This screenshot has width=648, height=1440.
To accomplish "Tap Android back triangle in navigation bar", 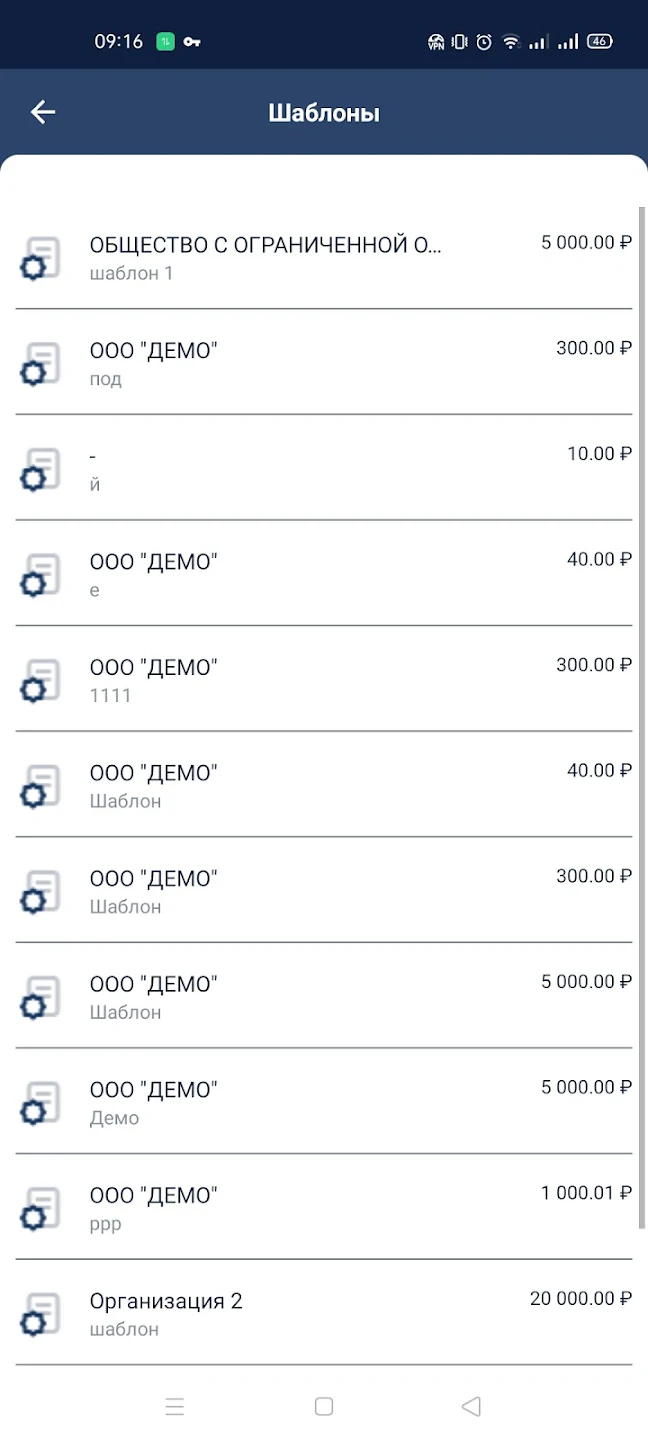I will pyautogui.click(x=471, y=1407).
